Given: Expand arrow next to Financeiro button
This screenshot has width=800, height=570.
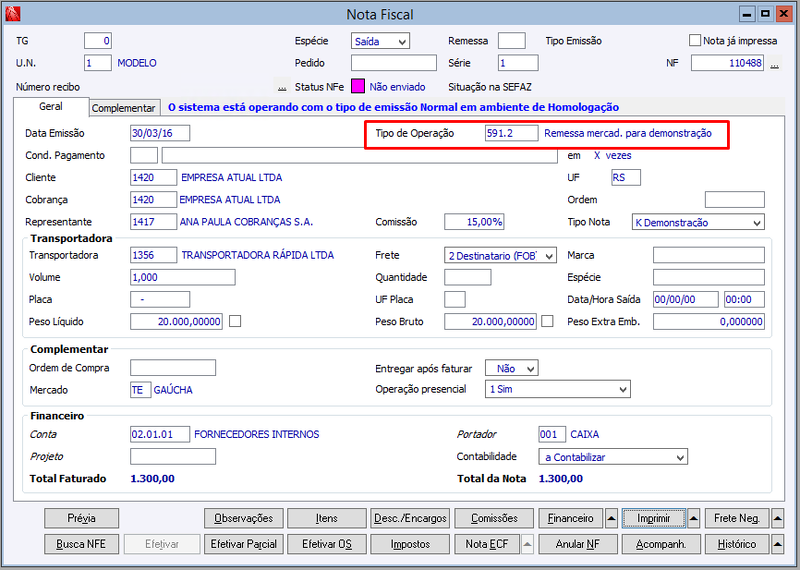Looking at the screenshot, I should pos(611,518).
